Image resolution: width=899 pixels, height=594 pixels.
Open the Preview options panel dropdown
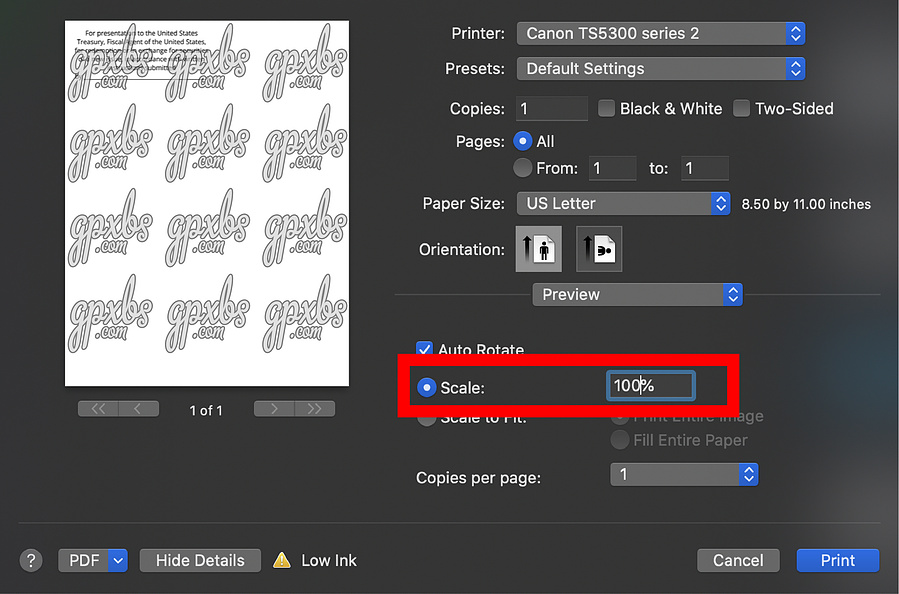(x=638, y=295)
